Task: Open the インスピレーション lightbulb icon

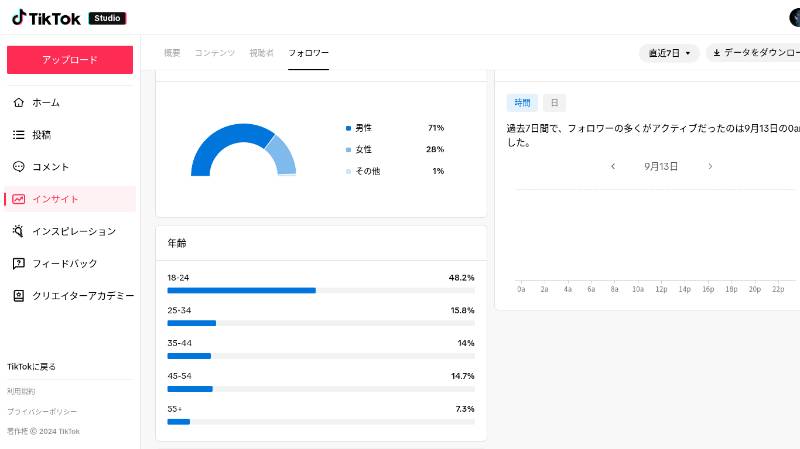Action: 18,231
